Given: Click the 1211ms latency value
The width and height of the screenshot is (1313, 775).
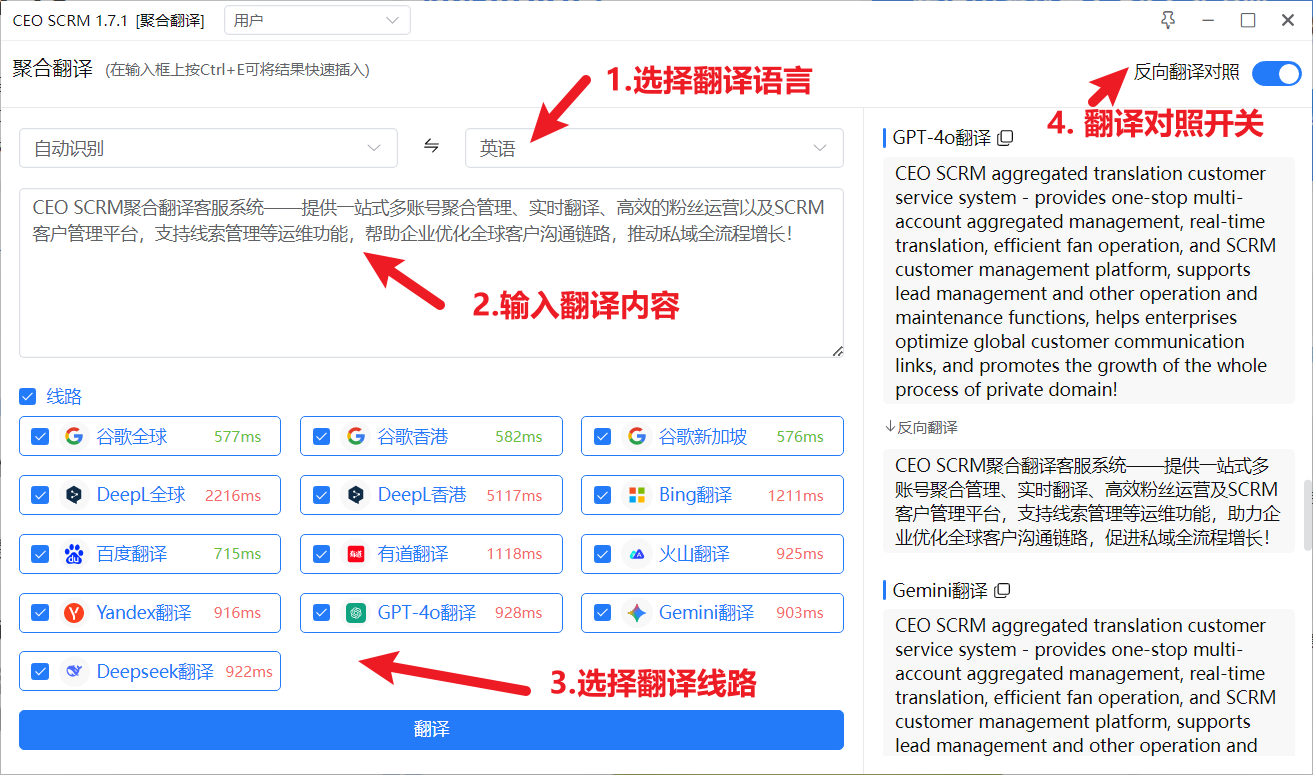Looking at the screenshot, I should [x=796, y=496].
